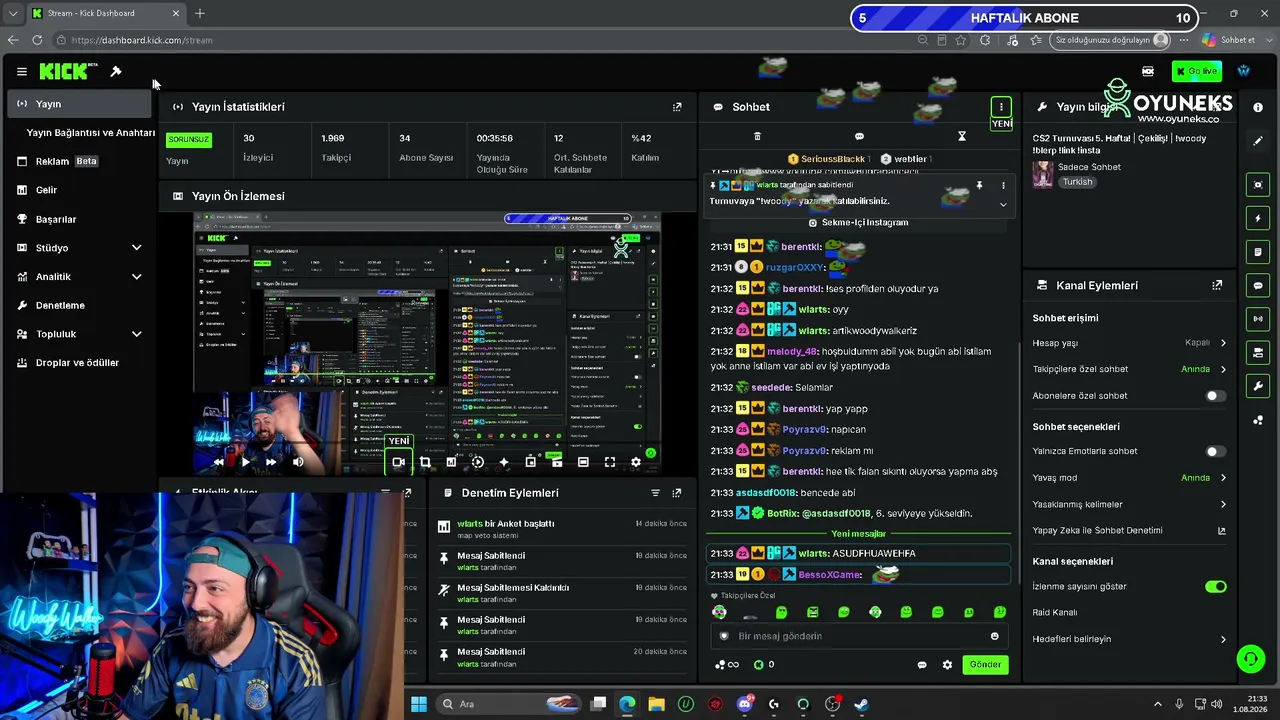Toggle Yalnızca Emotlarla sohbet switch

pyautogui.click(x=1215, y=451)
